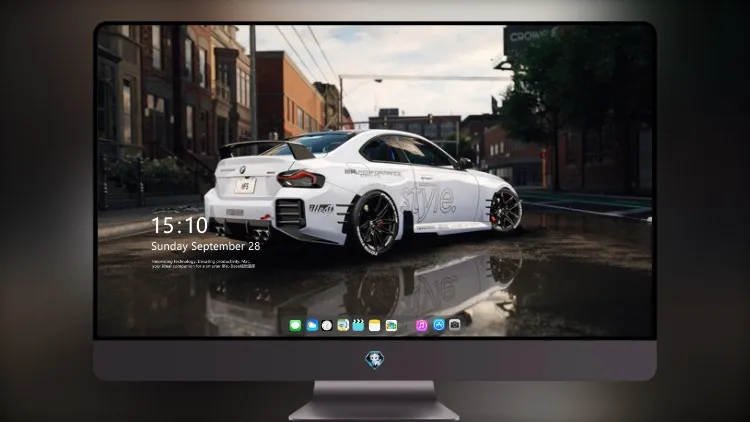Viewport: 750px width, 422px height.
Task: Click the small tagline text under the date
Action: 203,264
